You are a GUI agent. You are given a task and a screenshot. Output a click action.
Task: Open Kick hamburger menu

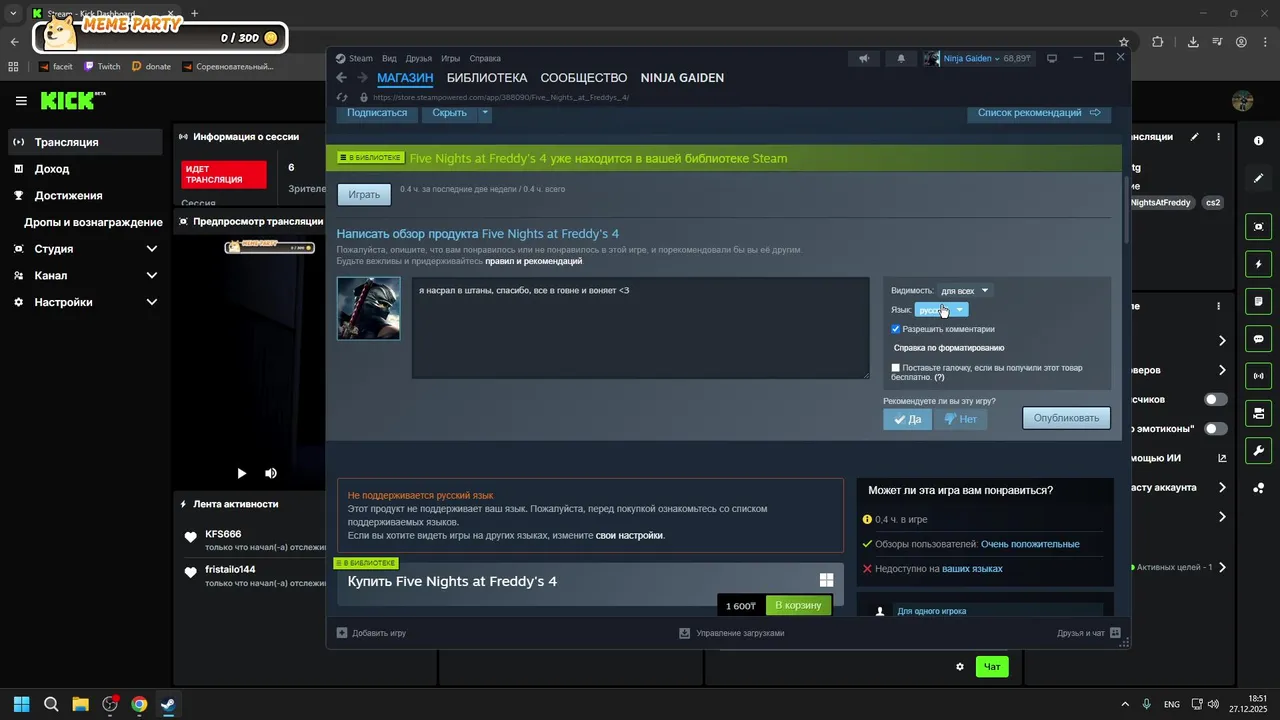[x=21, y=101]
